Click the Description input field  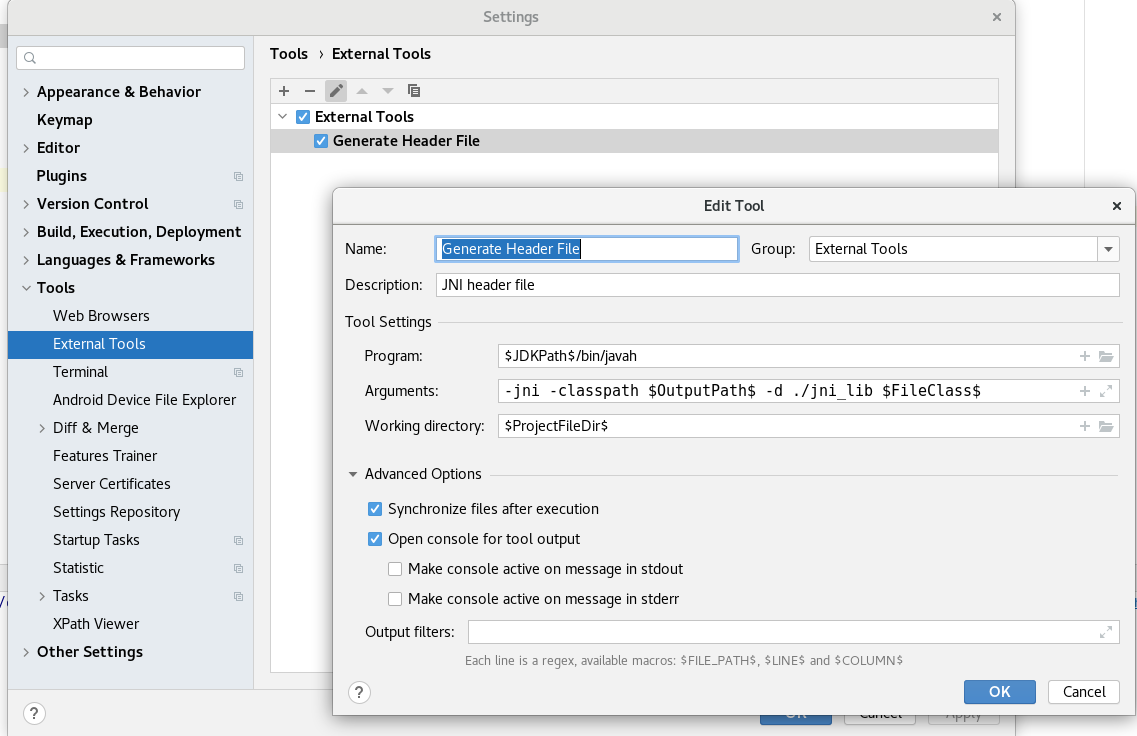(777, 285)
